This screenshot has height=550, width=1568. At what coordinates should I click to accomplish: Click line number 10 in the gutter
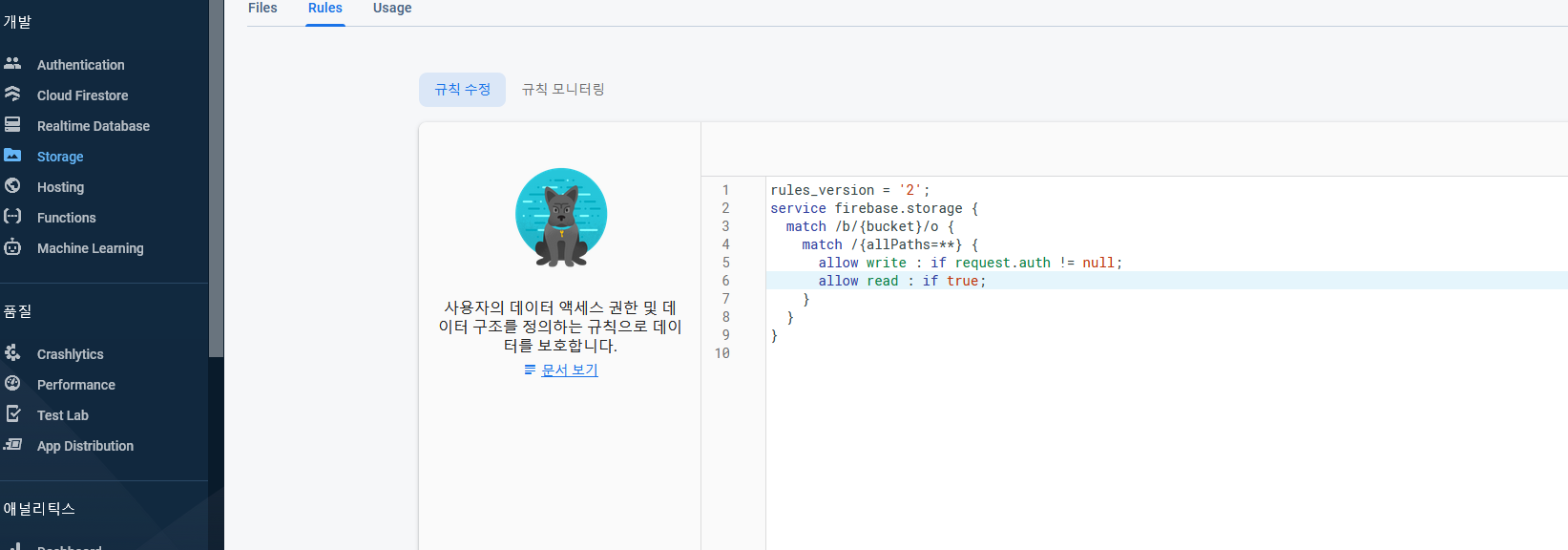(722, 353)
